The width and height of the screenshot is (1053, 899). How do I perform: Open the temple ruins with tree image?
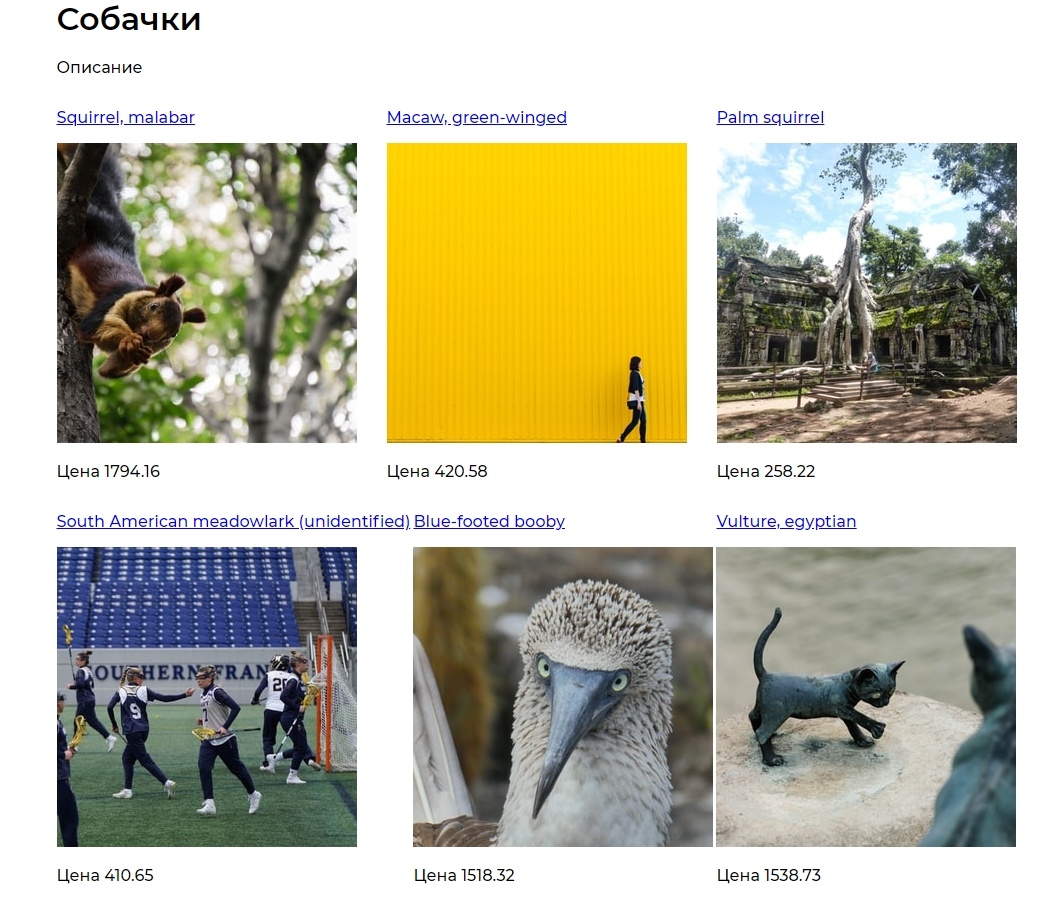[866, 293]
